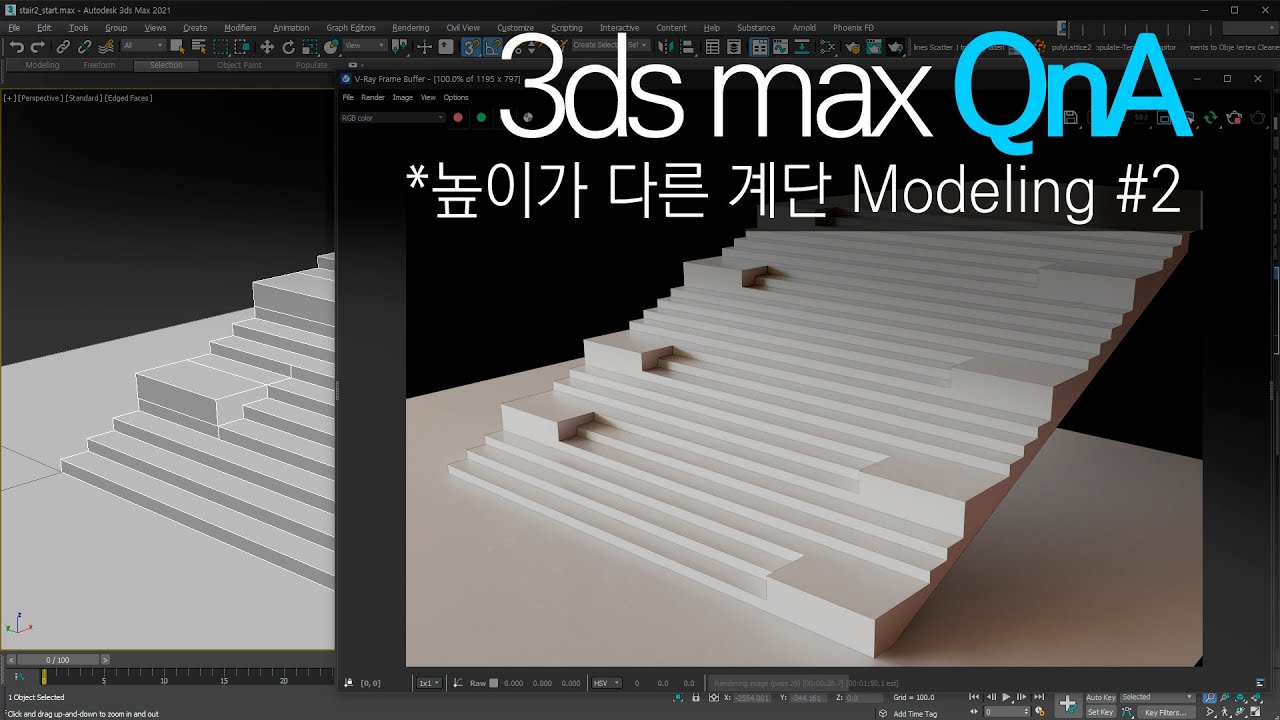The image size is (1280, 720).
Task: Activate Select and Manipulate tool
Action: (424, 46)
